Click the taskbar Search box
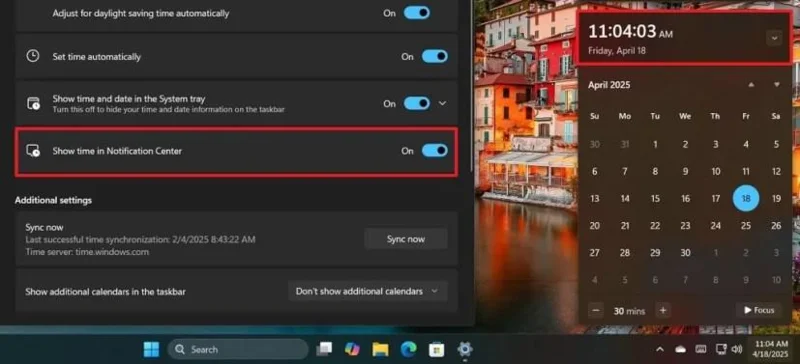The width and height of the screenshot is (800, 364). coord(238,349)
